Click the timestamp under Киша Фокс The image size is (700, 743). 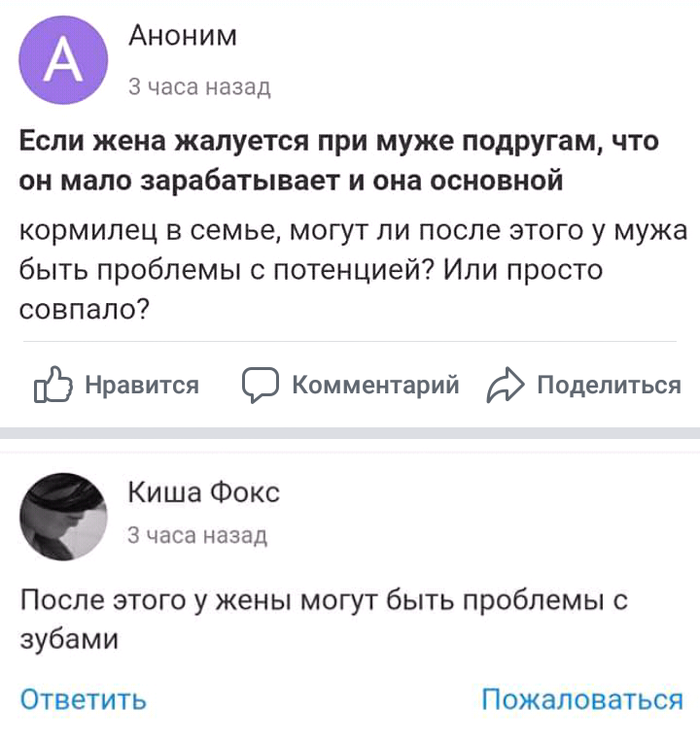tap(197, 536)
